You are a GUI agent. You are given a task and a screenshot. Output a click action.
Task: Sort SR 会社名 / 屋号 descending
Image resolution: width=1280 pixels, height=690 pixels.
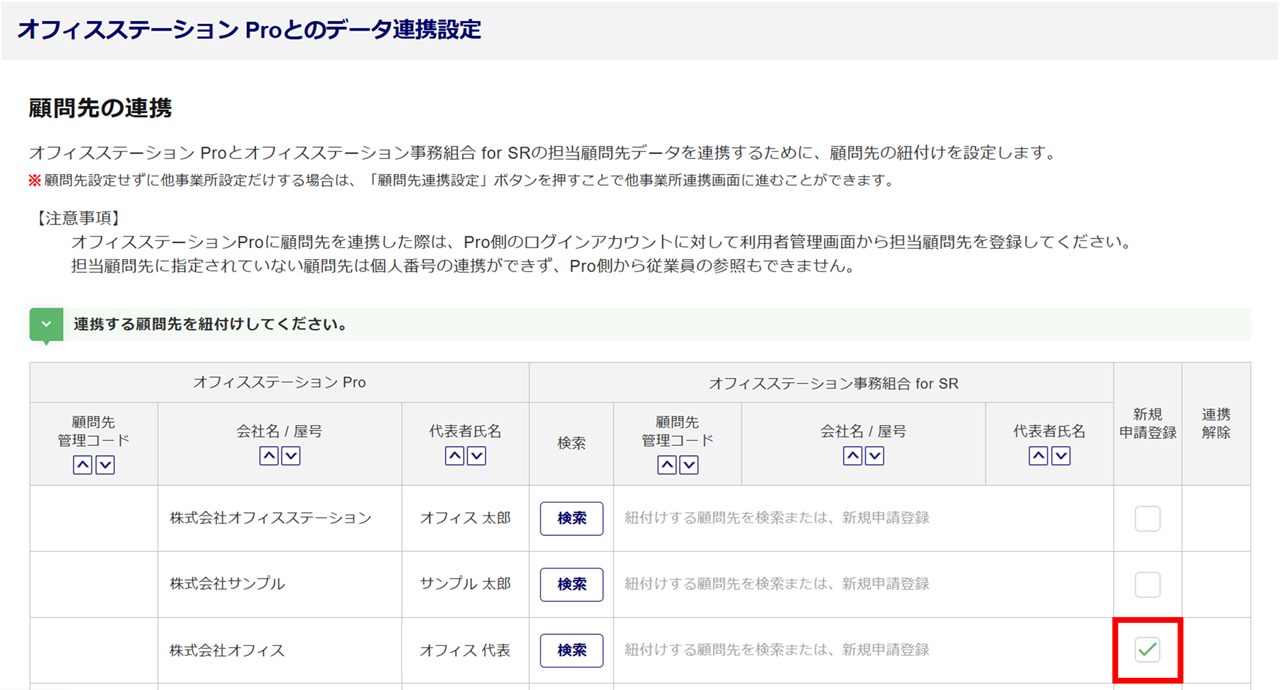875,456
